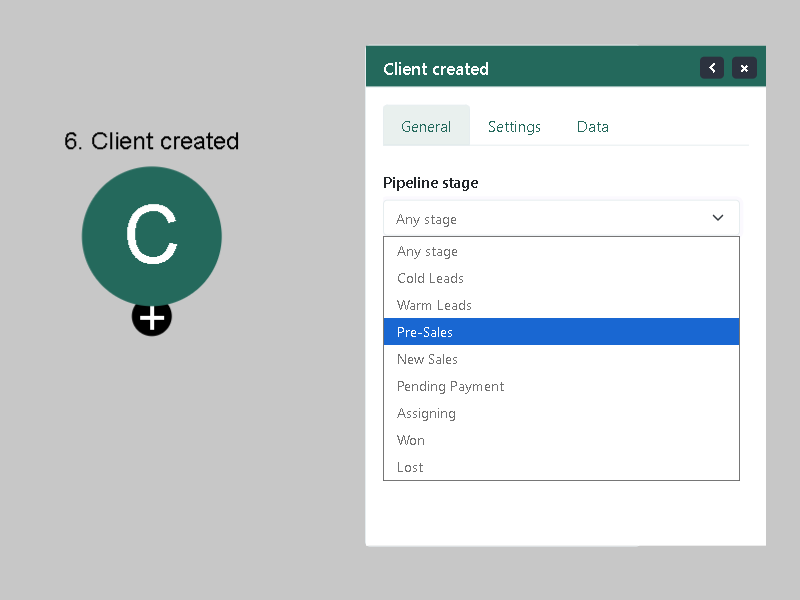The height and width of the screenshot is (600, 800).
Task: Click the "6. Client created" node label
Action: [152, 141]
